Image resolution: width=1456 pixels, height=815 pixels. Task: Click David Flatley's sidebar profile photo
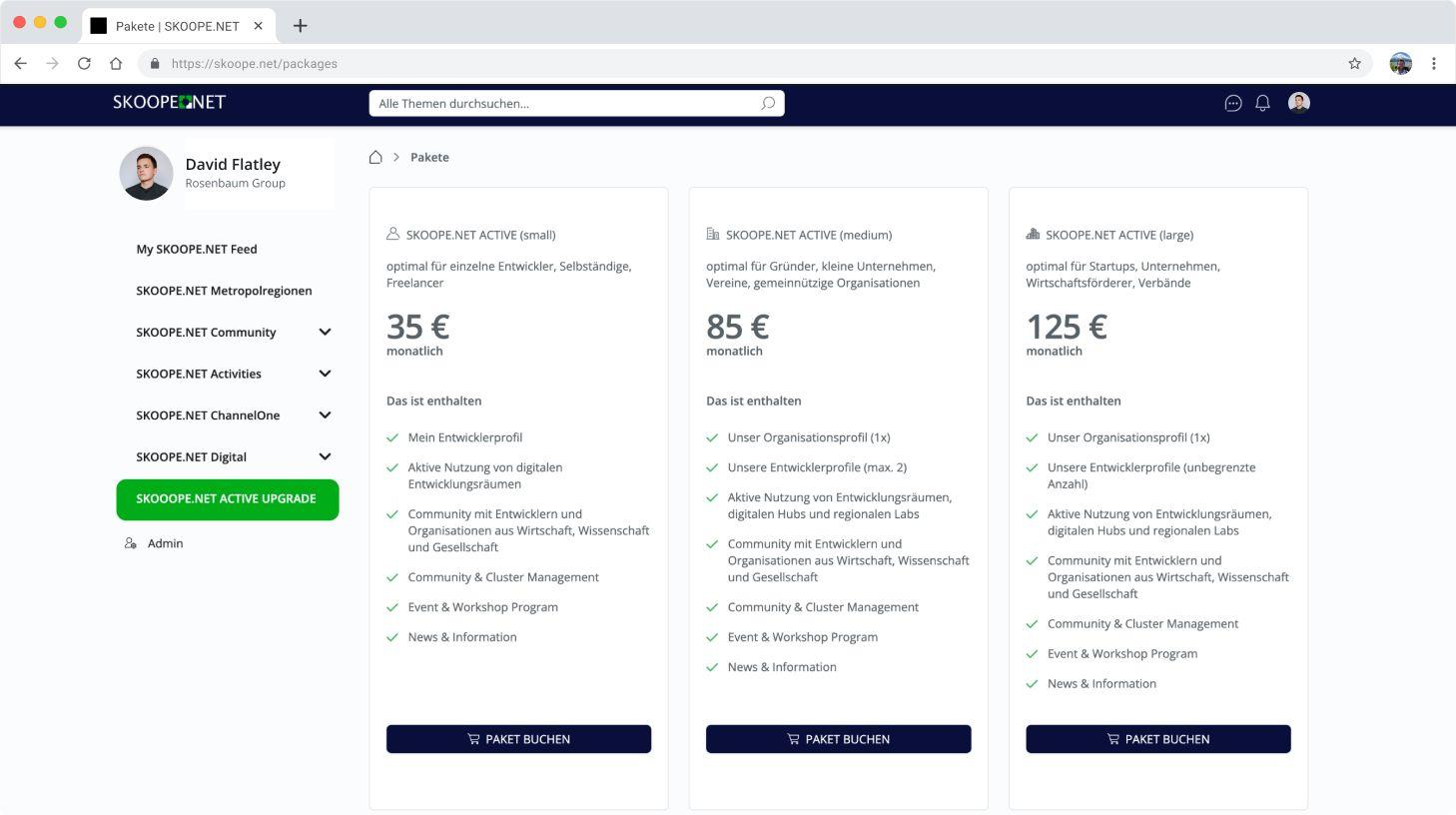point(146,173)
